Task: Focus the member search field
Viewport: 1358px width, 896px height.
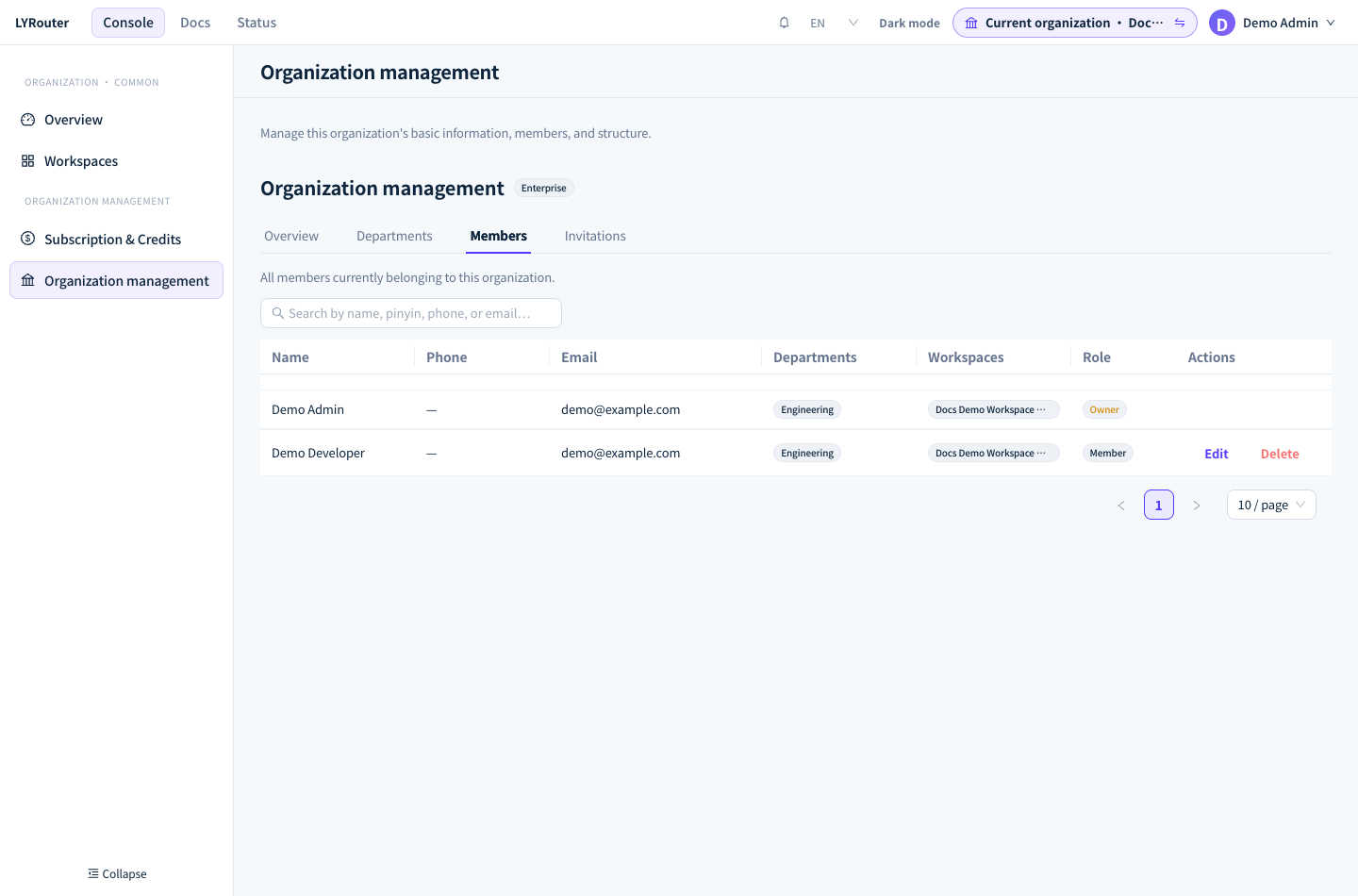Action: click(x=411, y=313)
